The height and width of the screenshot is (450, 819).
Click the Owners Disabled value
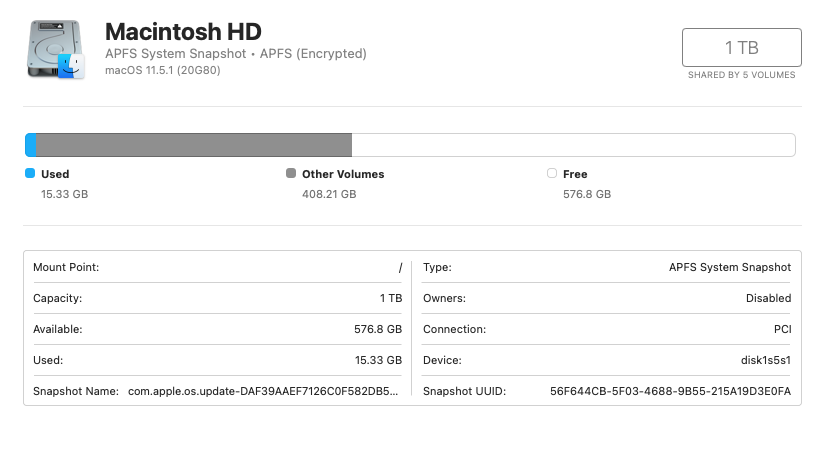tap(768, 298)
